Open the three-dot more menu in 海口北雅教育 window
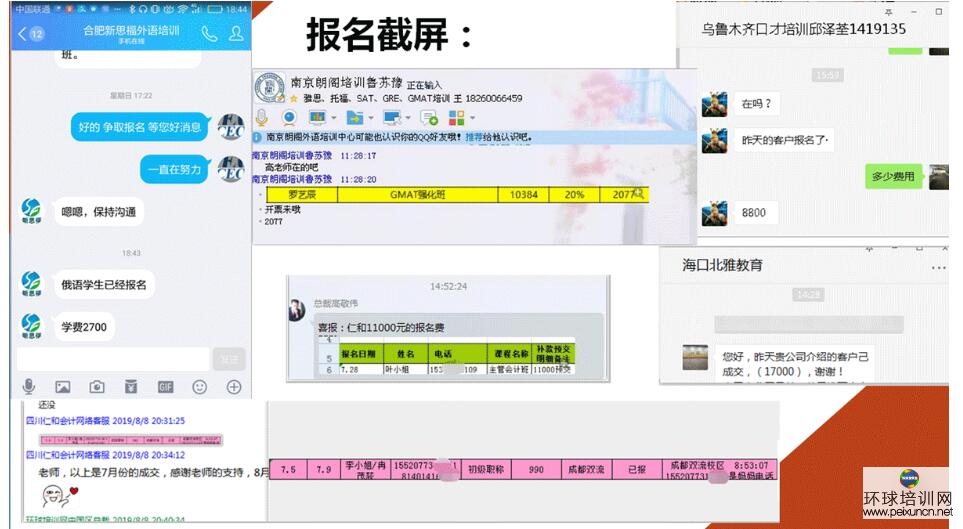Screen dimensions: 963x529 (938, 267)
